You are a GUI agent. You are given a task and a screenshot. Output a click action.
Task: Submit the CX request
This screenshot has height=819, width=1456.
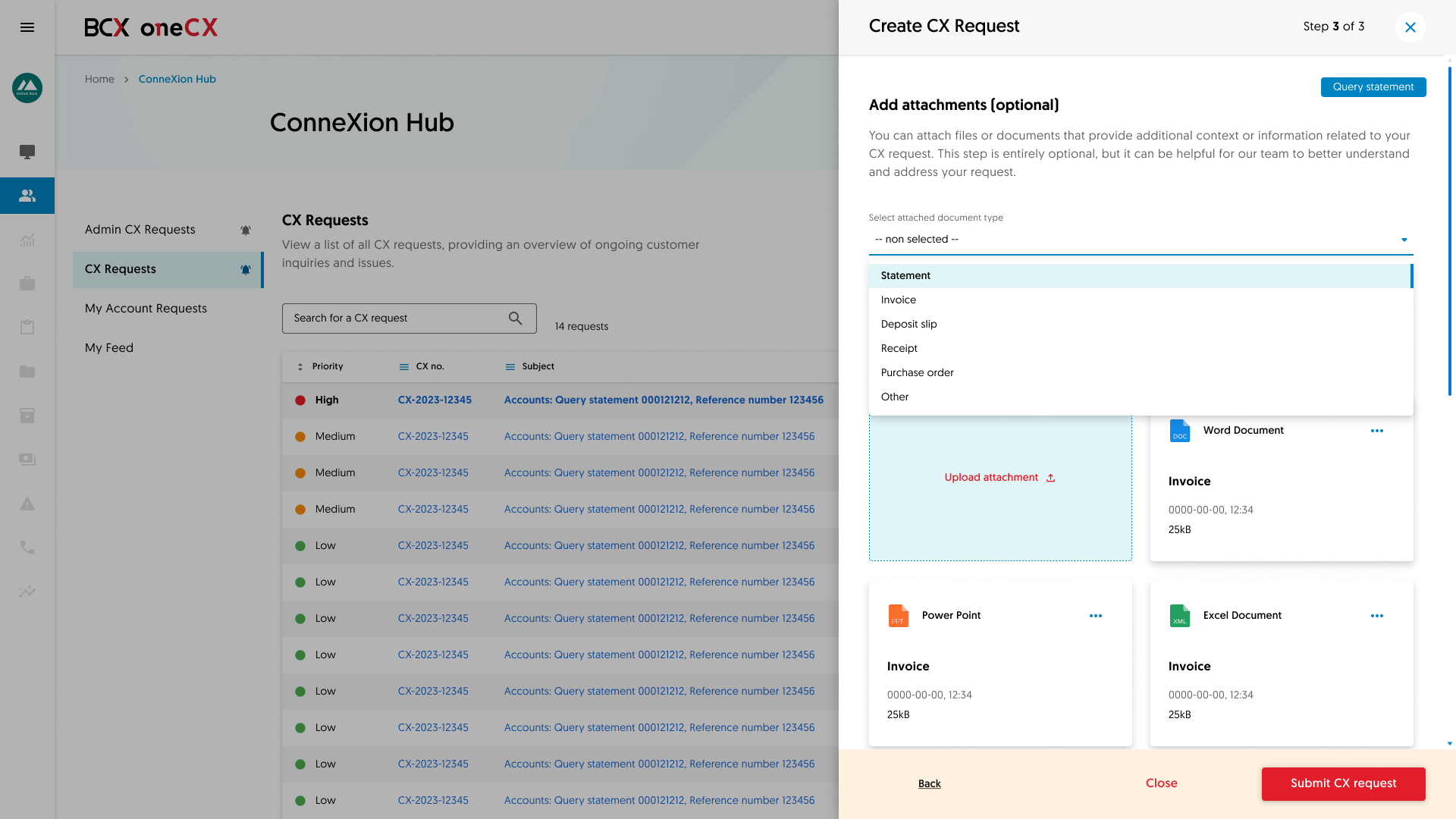pyautogui.click(x=1343, y=783)
